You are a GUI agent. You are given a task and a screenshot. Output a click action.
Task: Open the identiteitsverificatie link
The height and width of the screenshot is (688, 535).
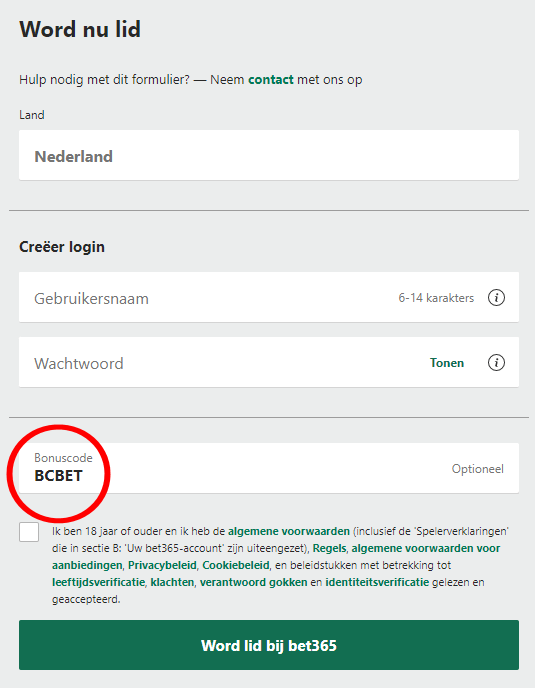377,582
